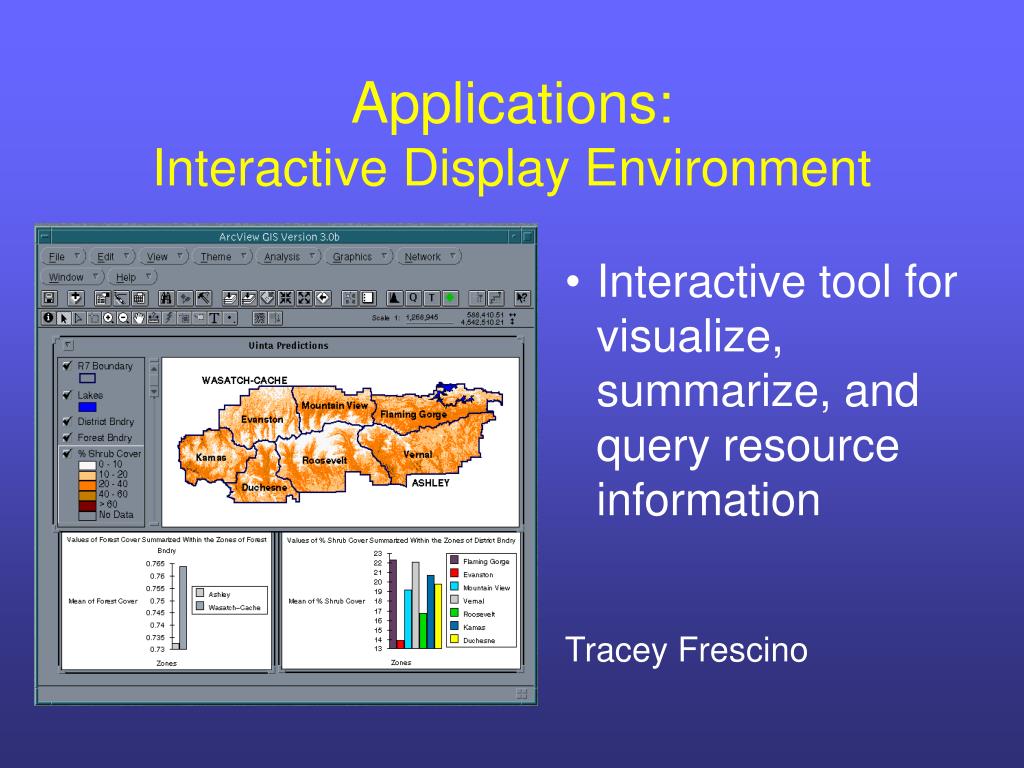
Task: Open the Network menu
Action: [429, 257]
